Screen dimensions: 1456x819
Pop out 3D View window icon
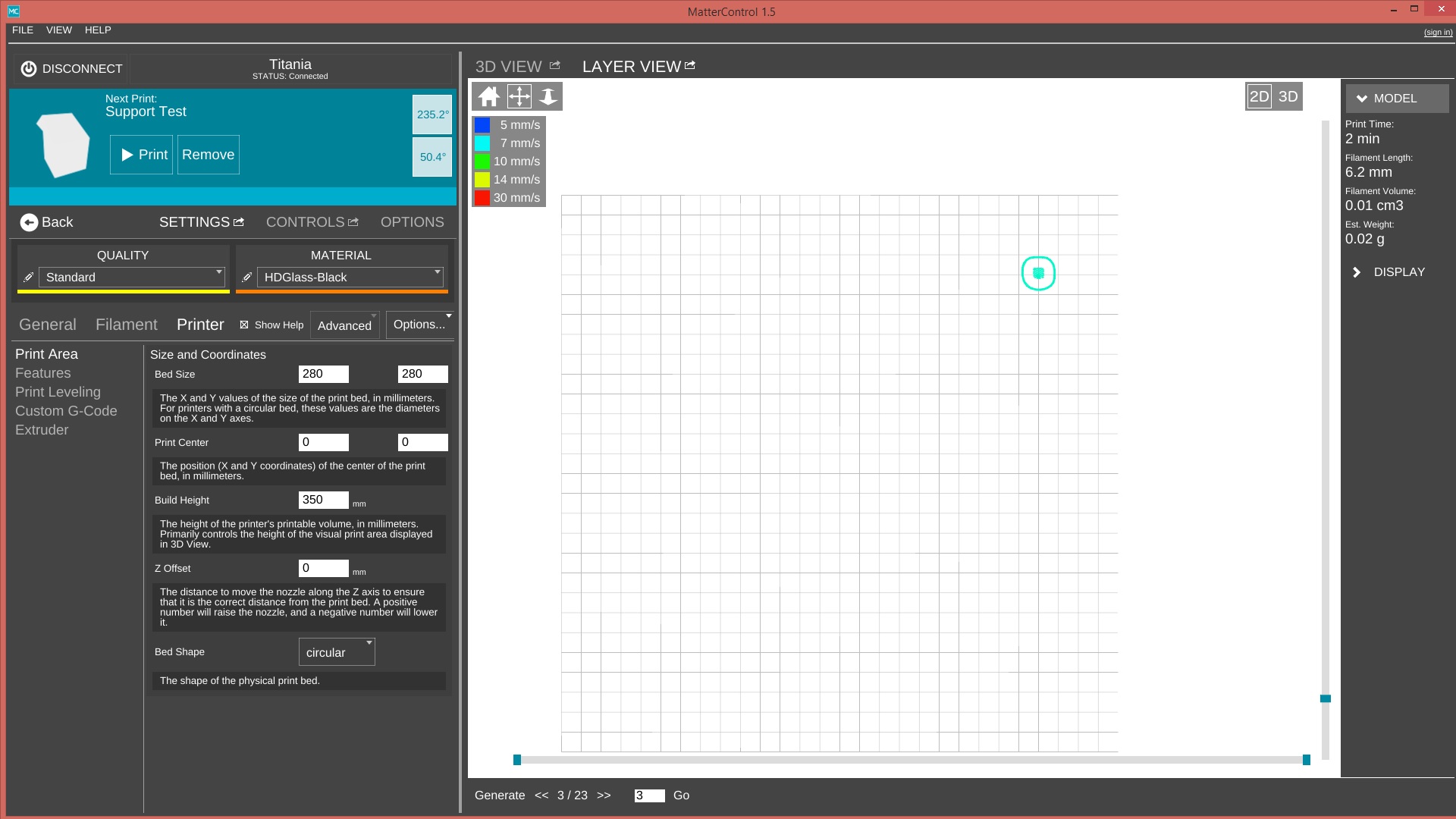(x=554, y=66)
